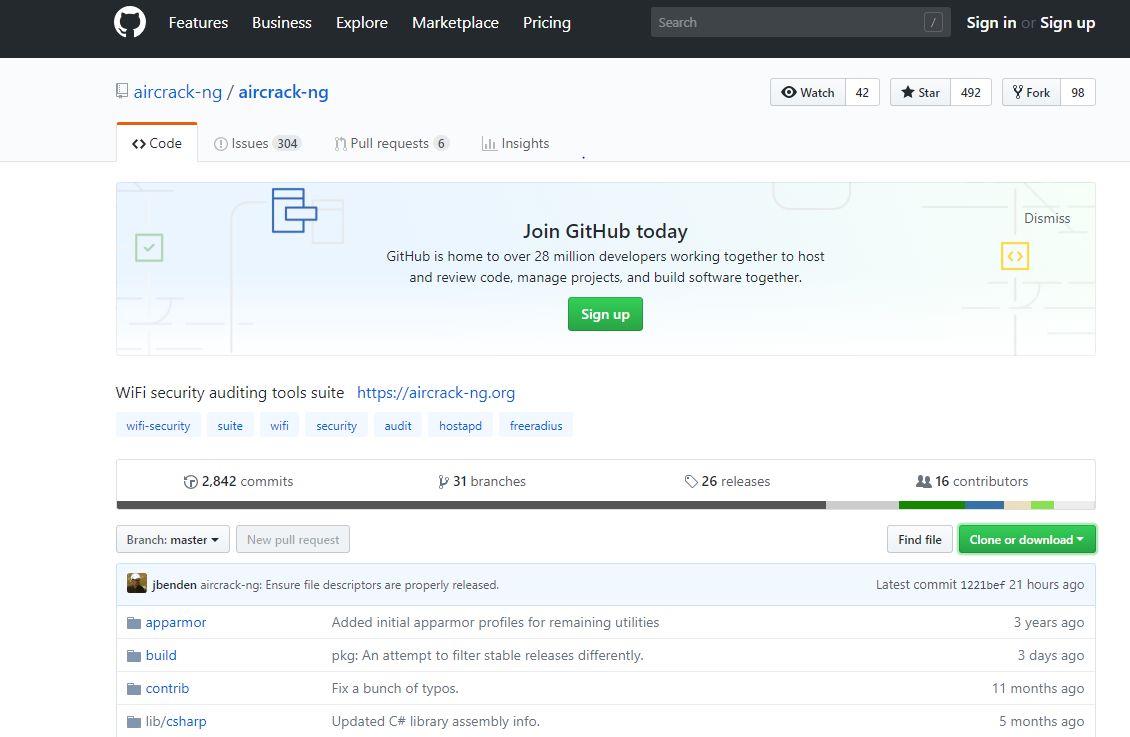Viewport: 1130px width, 737px height.
Task: View forks count 98
Action: (1077, 92)
